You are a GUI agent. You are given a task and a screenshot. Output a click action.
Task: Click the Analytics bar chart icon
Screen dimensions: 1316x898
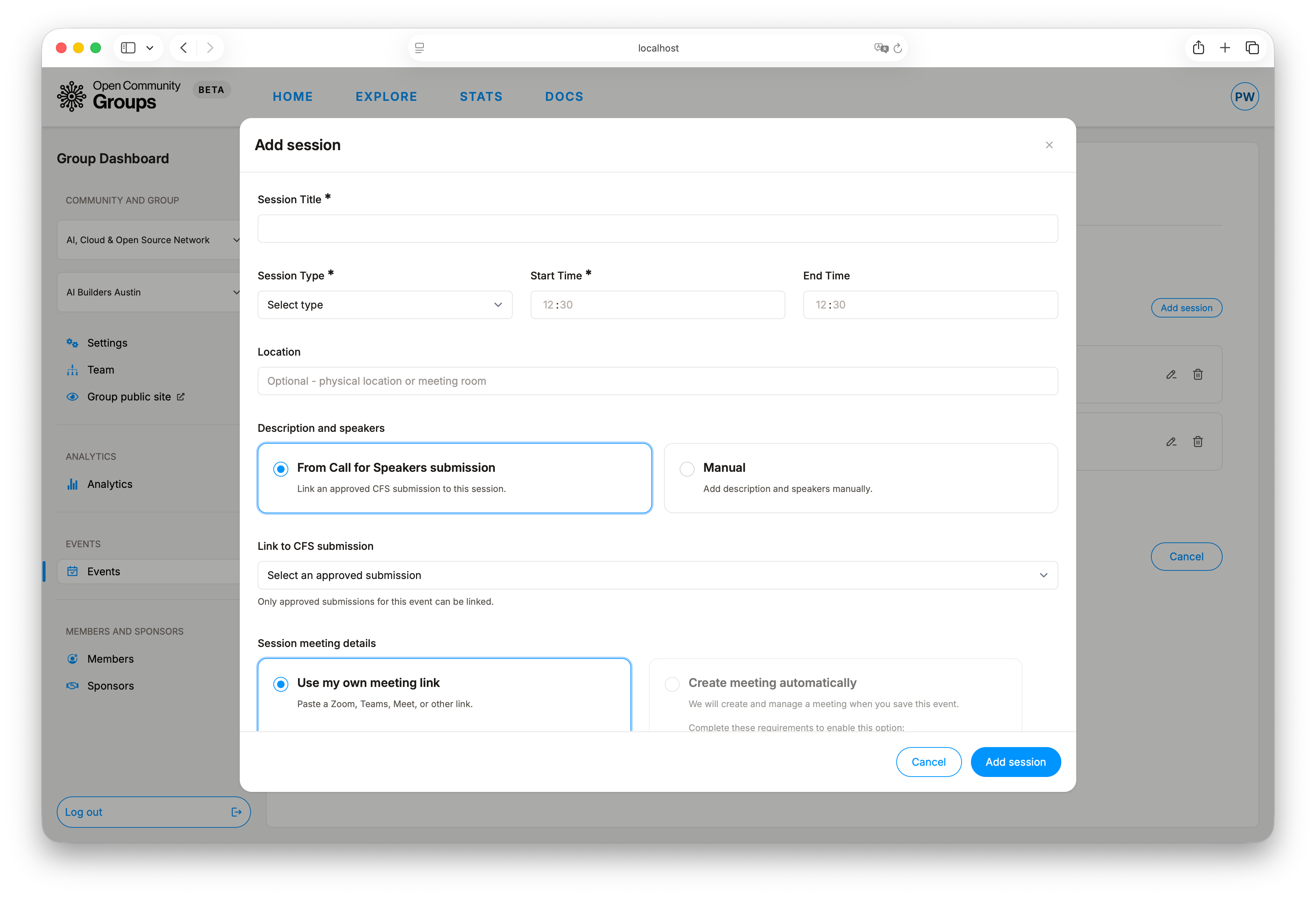click(x=72, y=484)
